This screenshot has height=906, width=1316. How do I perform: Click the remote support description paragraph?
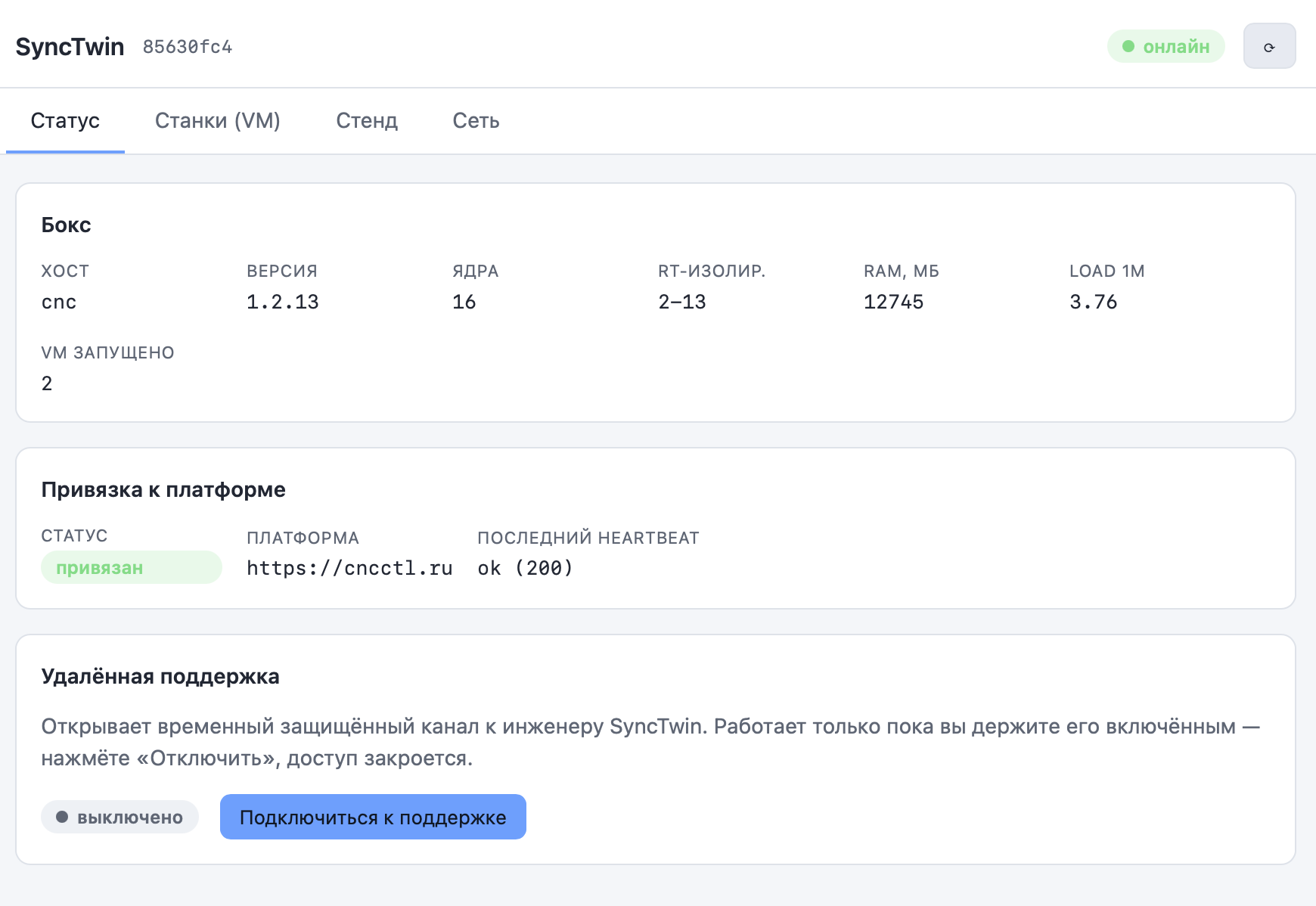click(651, 742)
